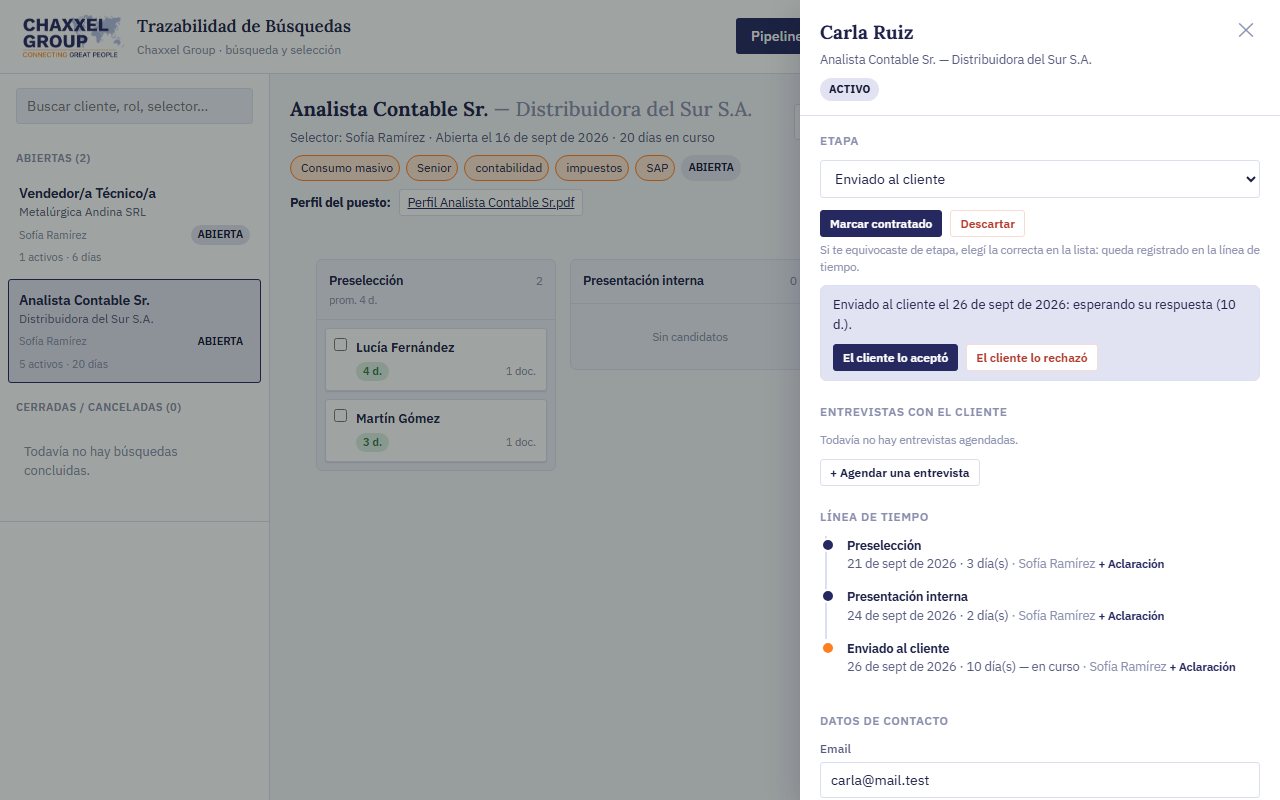Click the Presentación interna column header
Image resolution: width=1280 pixels, height=800 pixels.
pyautogui.click(x=685, y=281)
